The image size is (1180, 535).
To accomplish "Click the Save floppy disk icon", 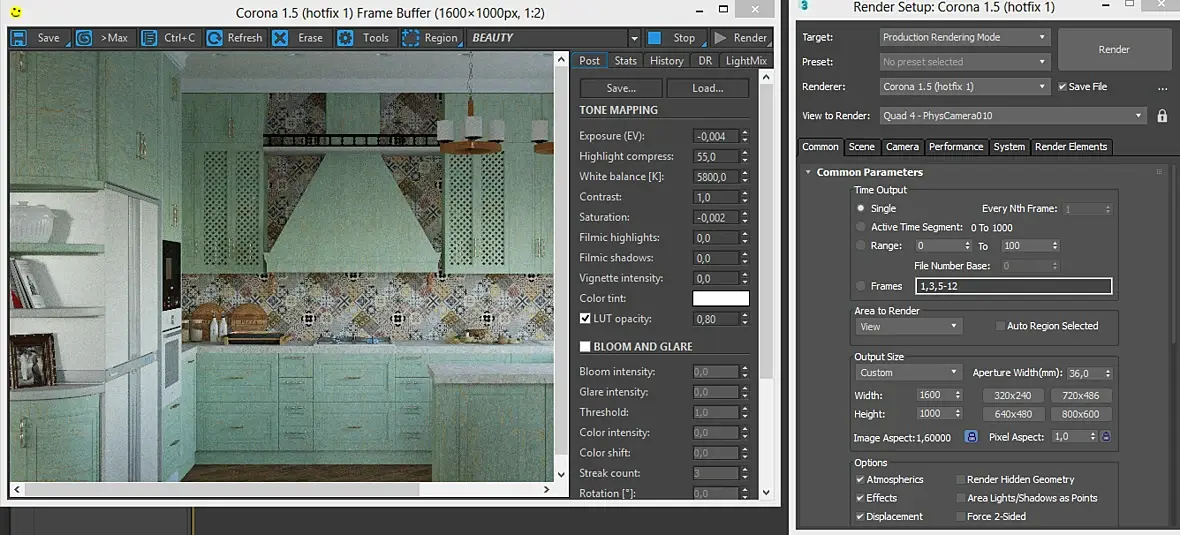I will coord(19,38).
